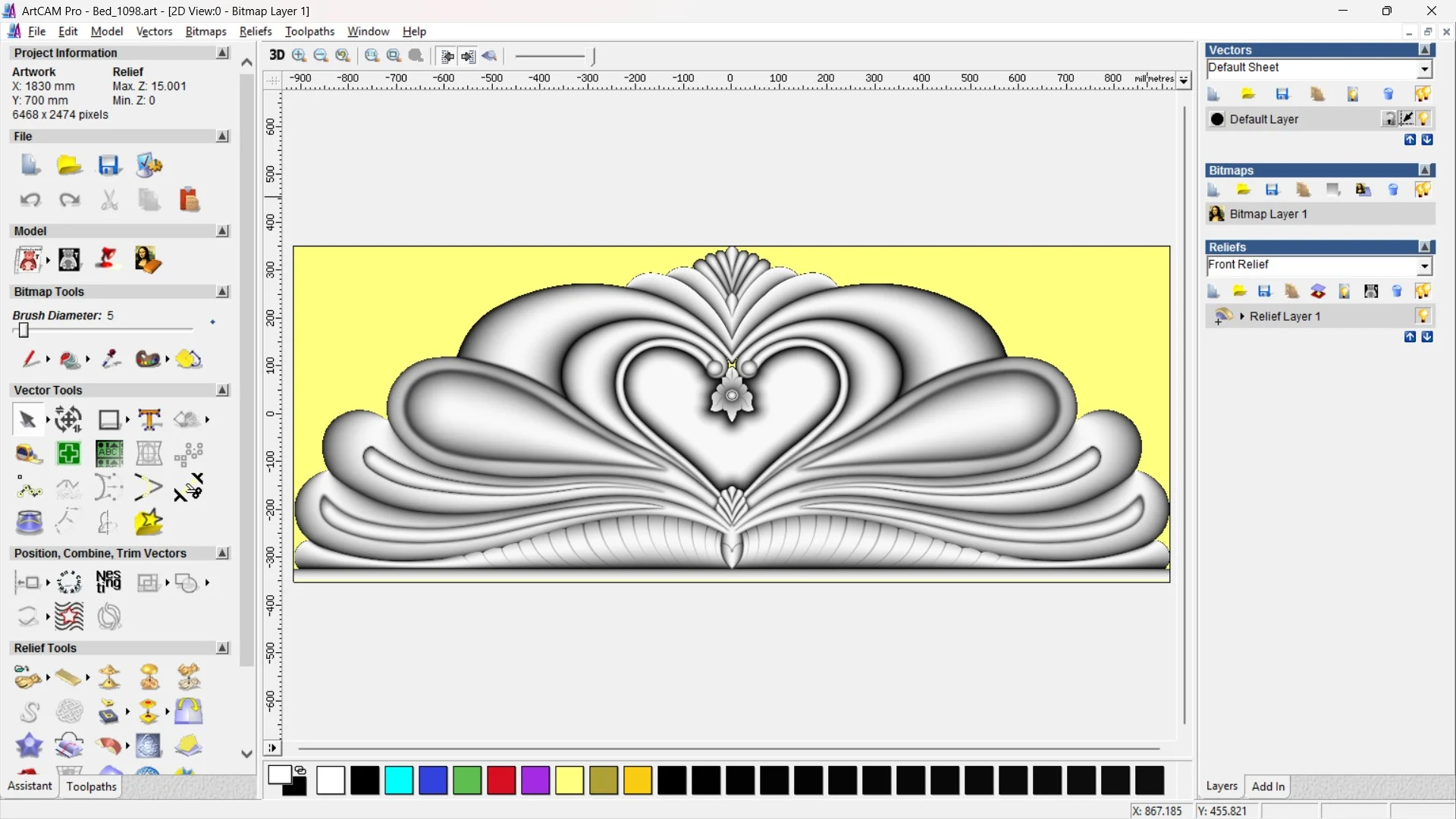
Task: Toggle lock on Default Layer
Action: [x=1389, y=119]
